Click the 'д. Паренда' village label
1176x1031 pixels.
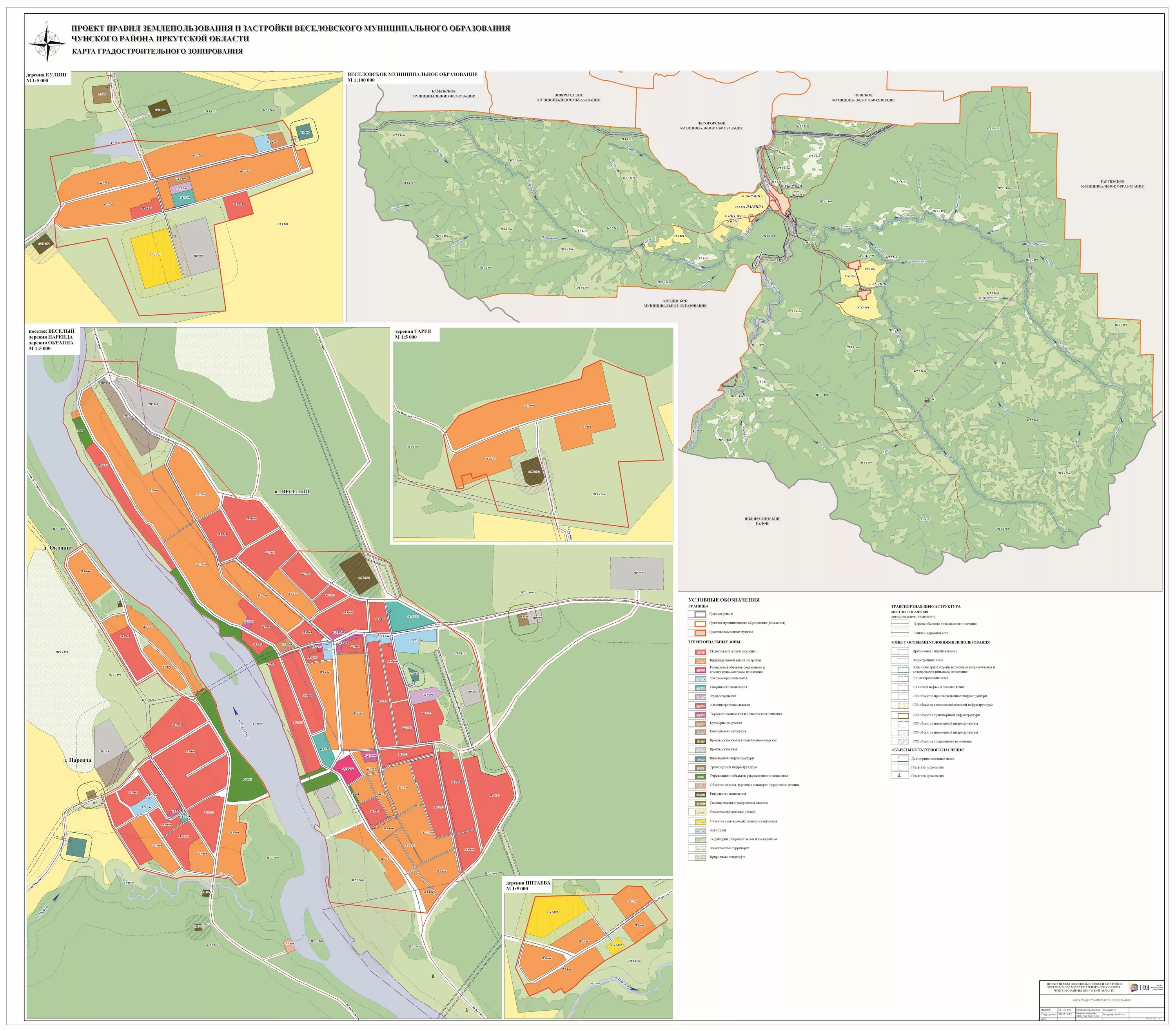point(77,760)
